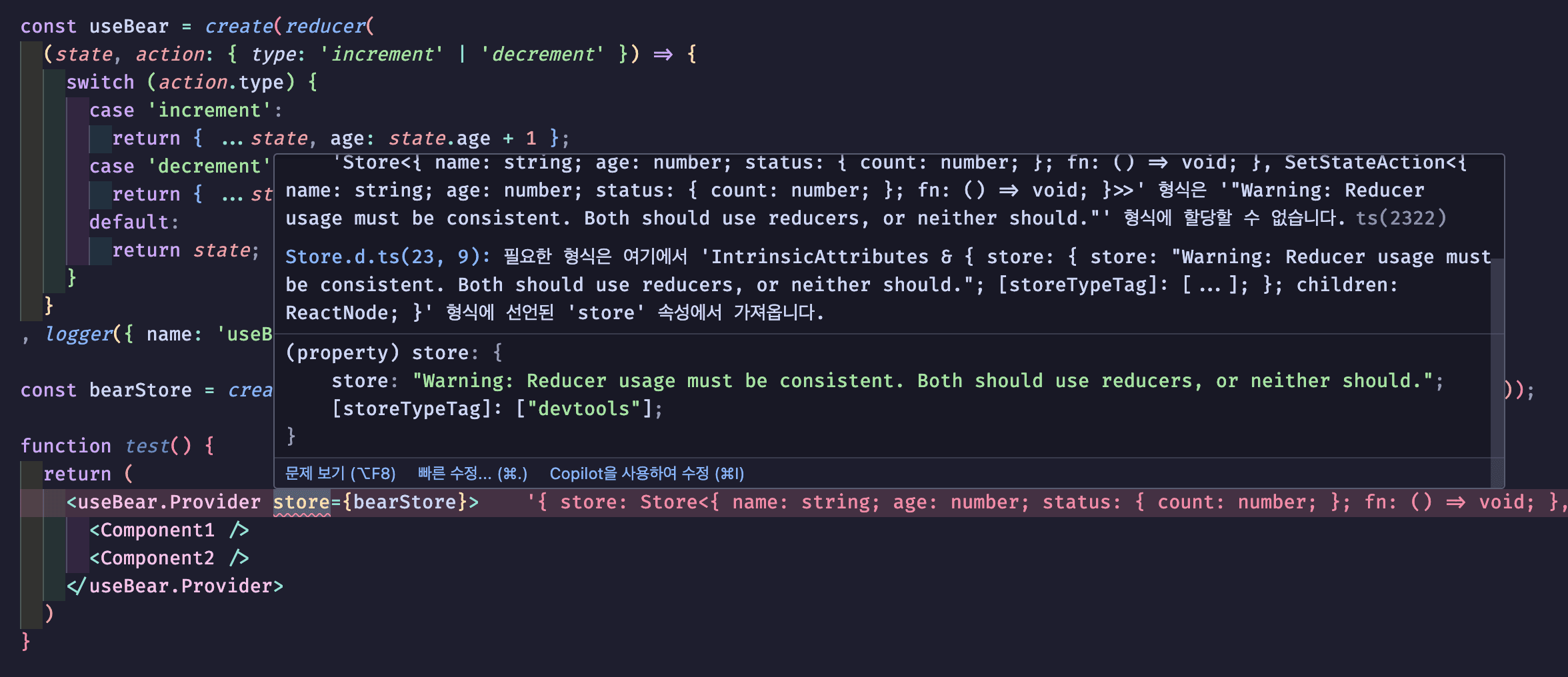Image resolution: width=1568 pixels, height=677 pixels.
Task: Open Quick Fix link (빠른 수정)
Action: point(472,474)
